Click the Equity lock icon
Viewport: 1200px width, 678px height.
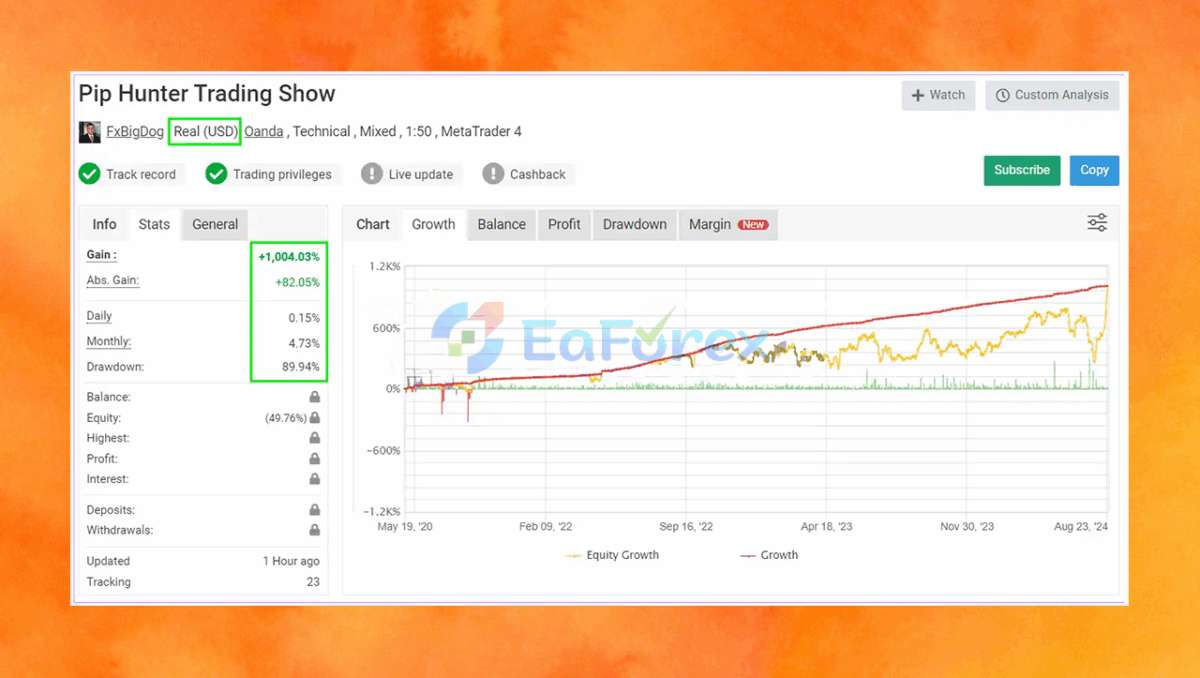click(x=315, y=418)
